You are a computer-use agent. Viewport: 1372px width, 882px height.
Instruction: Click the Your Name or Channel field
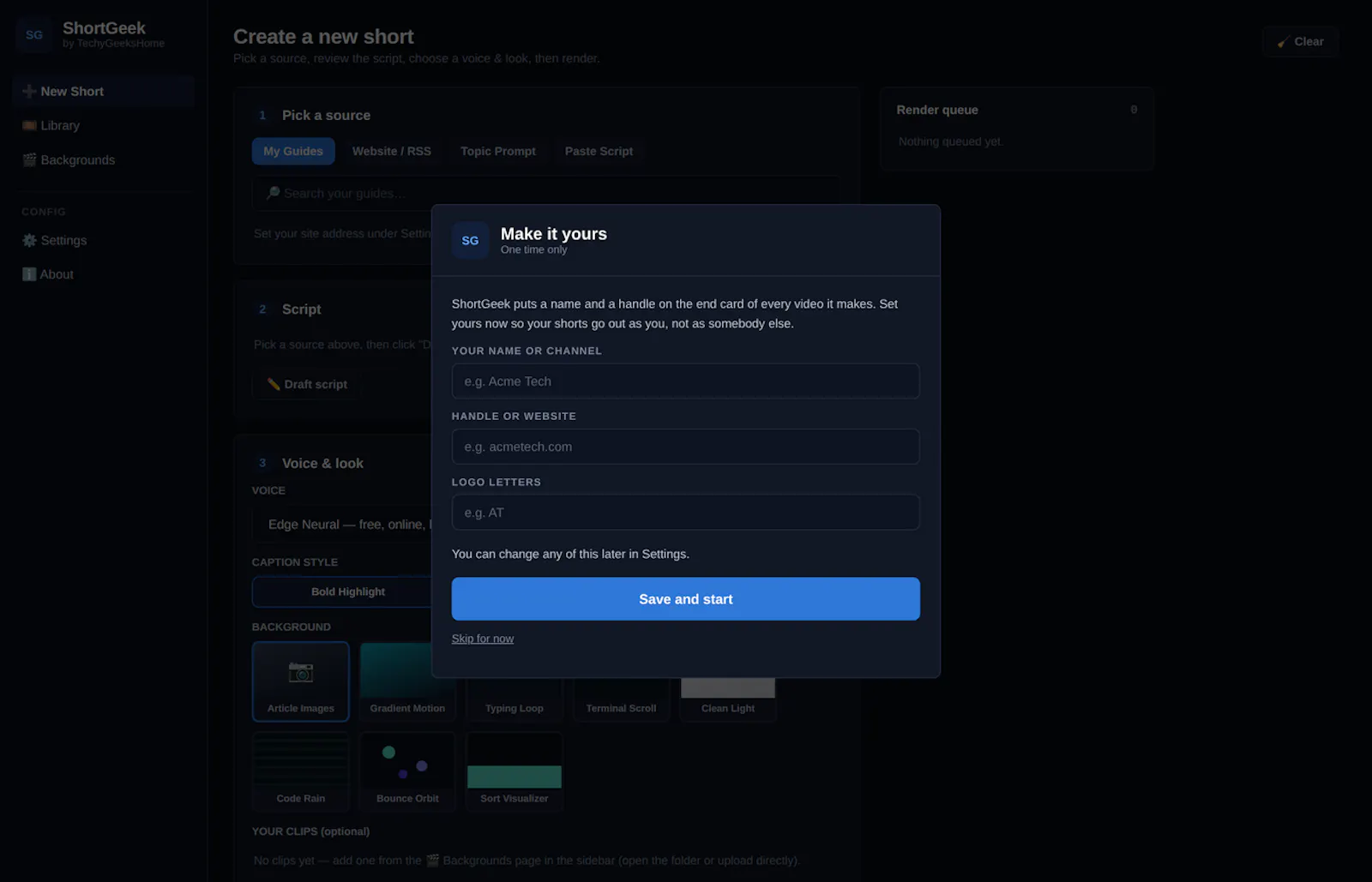coord(686,381)
